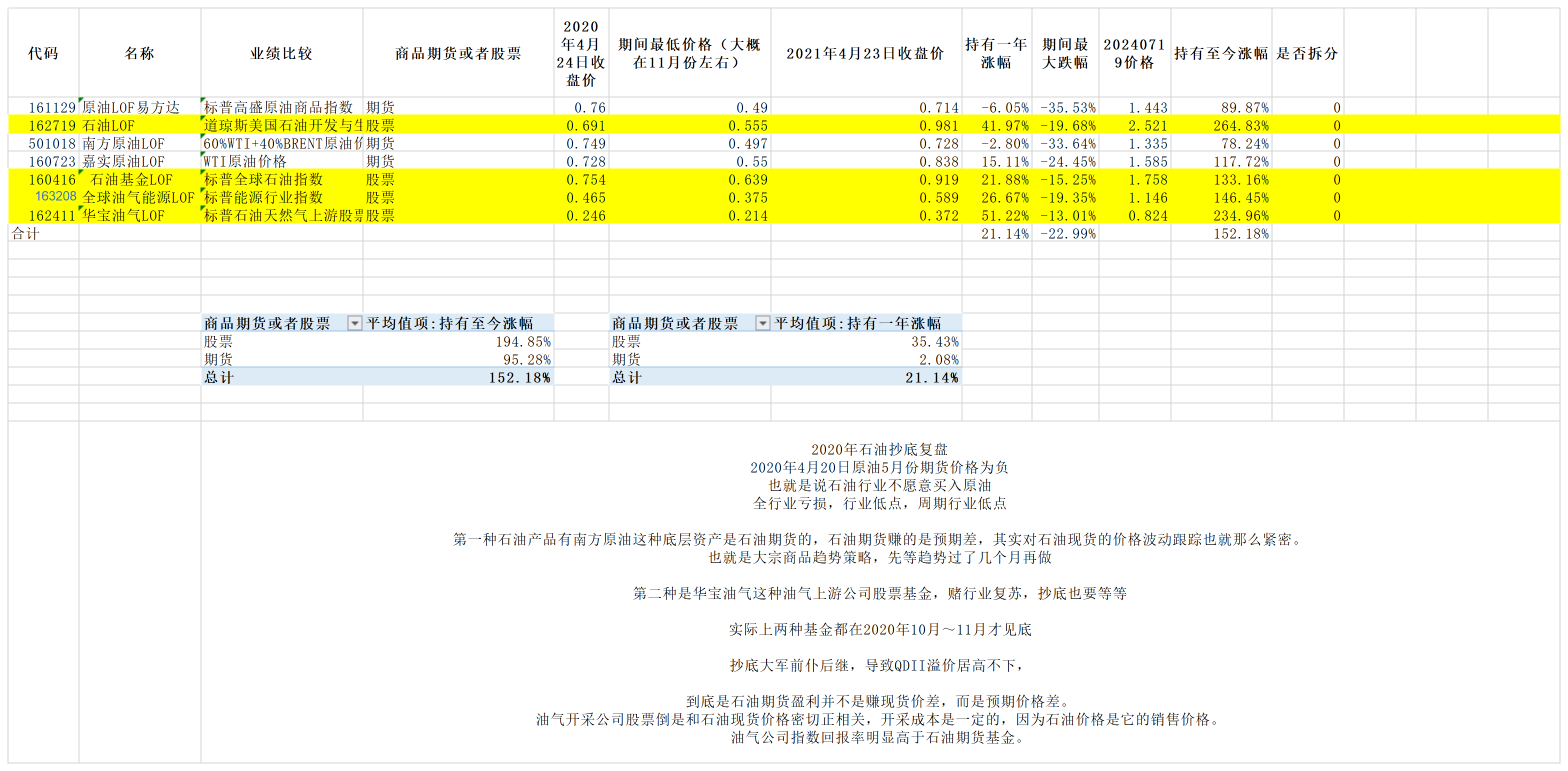Click the 2020年石油抄底复盘 title text
1568x771 pixels.
[879, 449]
